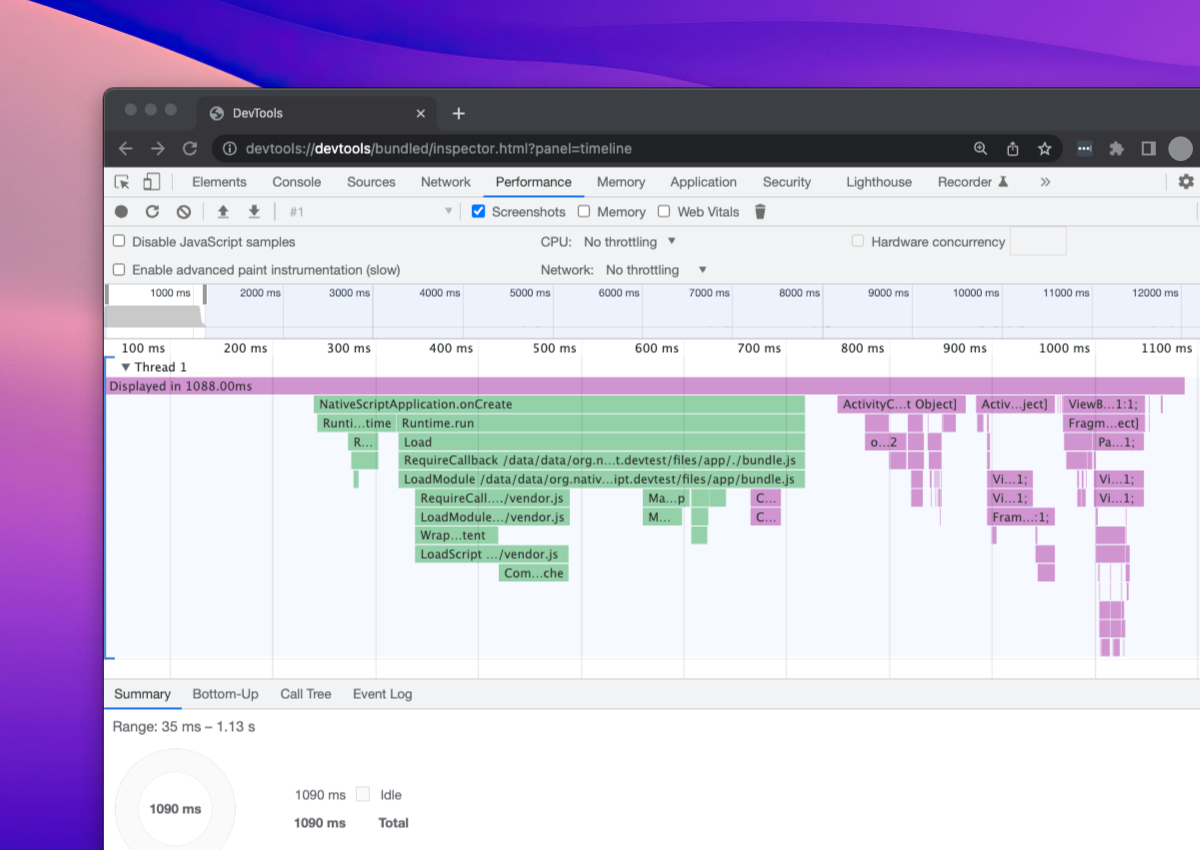Image resolution: width=1200 pixels, height=850 pixels.
Task: Enable the Web Vitals checkbox
Action: [x=664, y=212]
